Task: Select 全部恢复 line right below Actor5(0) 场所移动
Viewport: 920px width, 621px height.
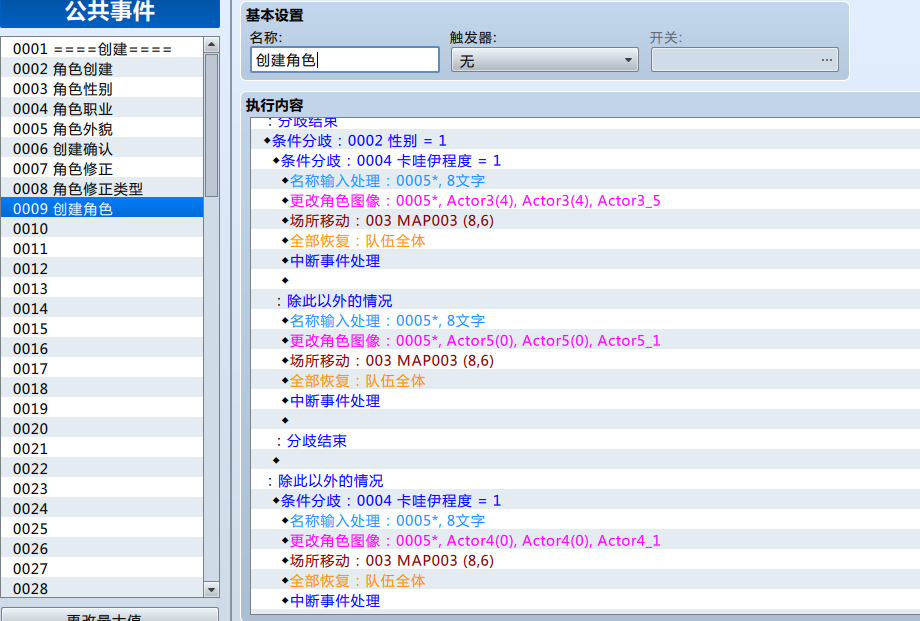Action: [x=586, y=380]
